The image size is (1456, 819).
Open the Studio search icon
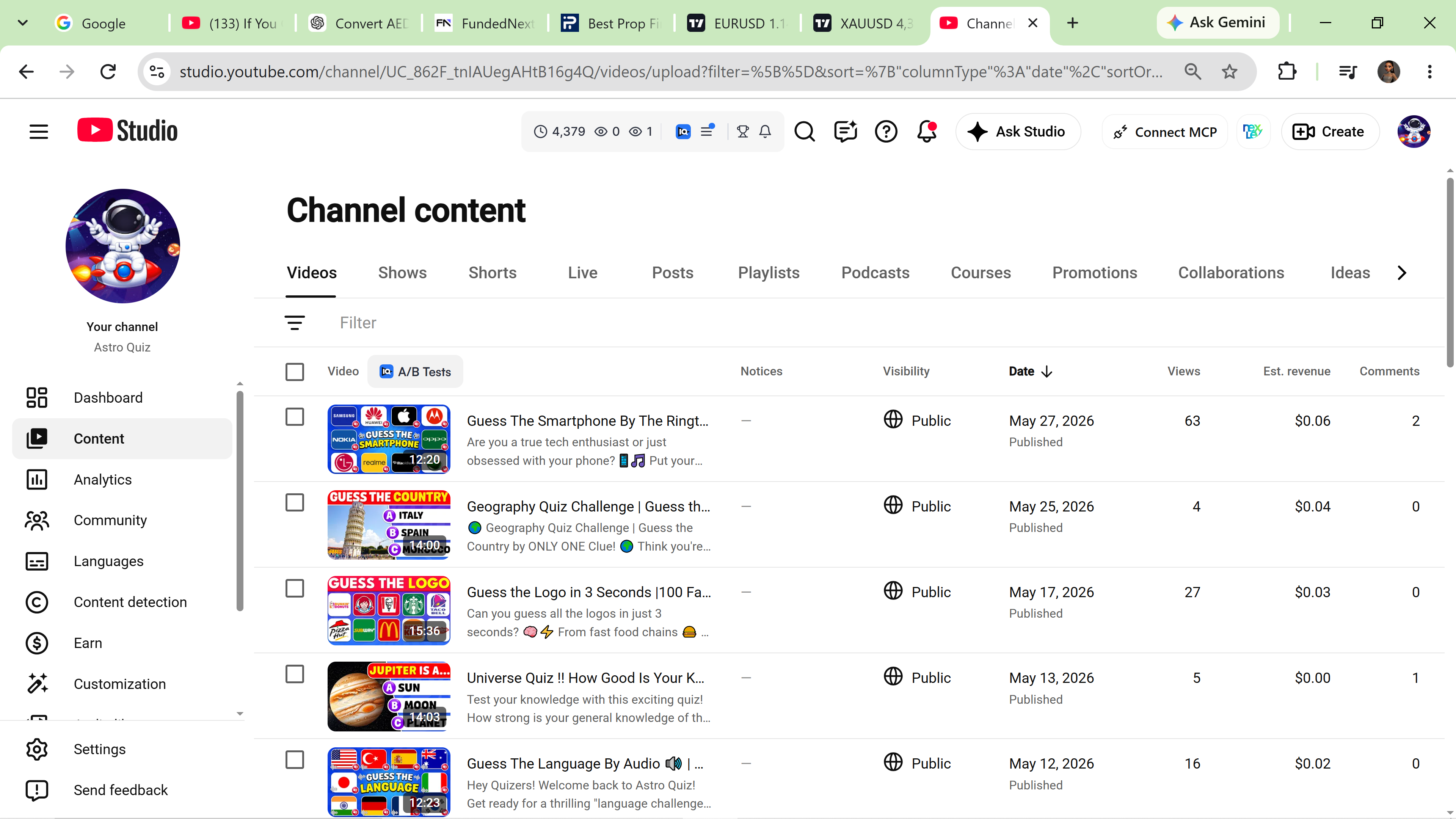[x=804, y=132]
